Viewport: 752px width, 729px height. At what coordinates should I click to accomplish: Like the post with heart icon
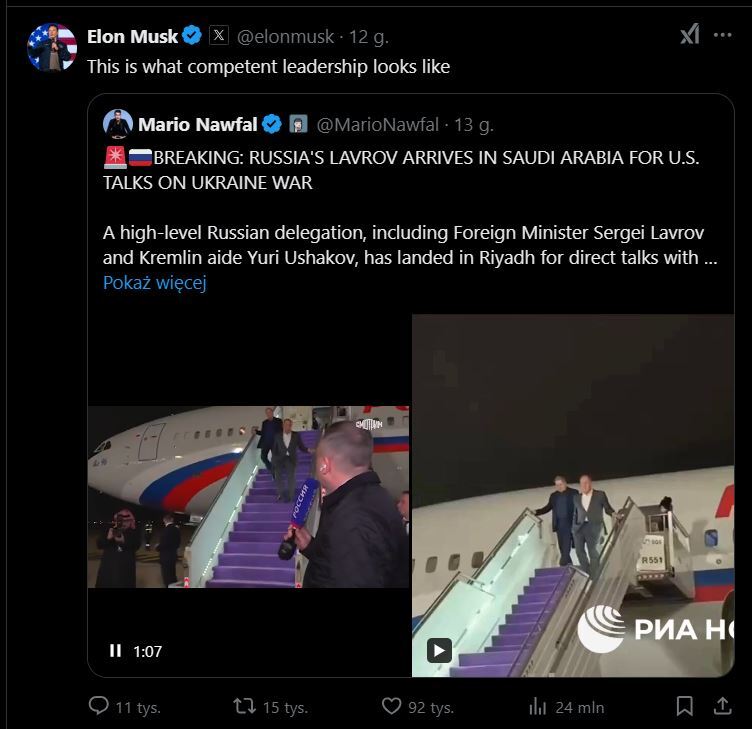pyautogui.click(x=392, y=706)
